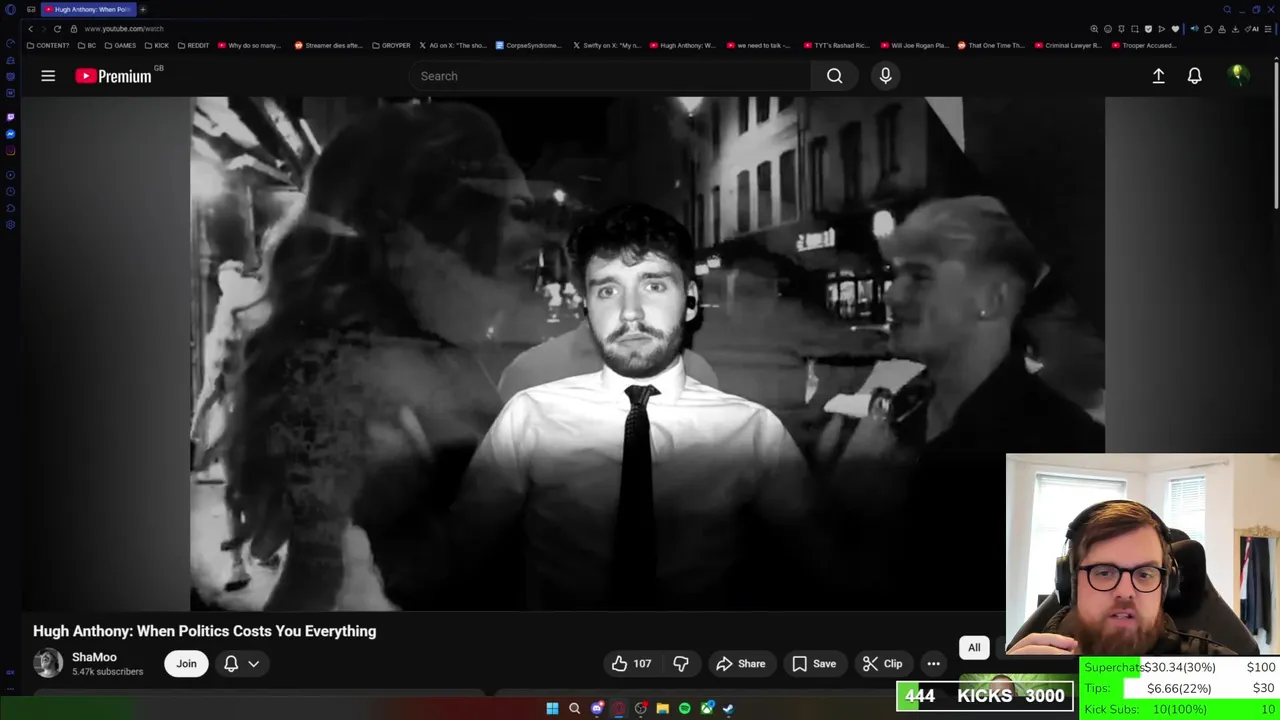Open the 'Criminal Lawyer R...' bookmark

tap(1068, 45)
